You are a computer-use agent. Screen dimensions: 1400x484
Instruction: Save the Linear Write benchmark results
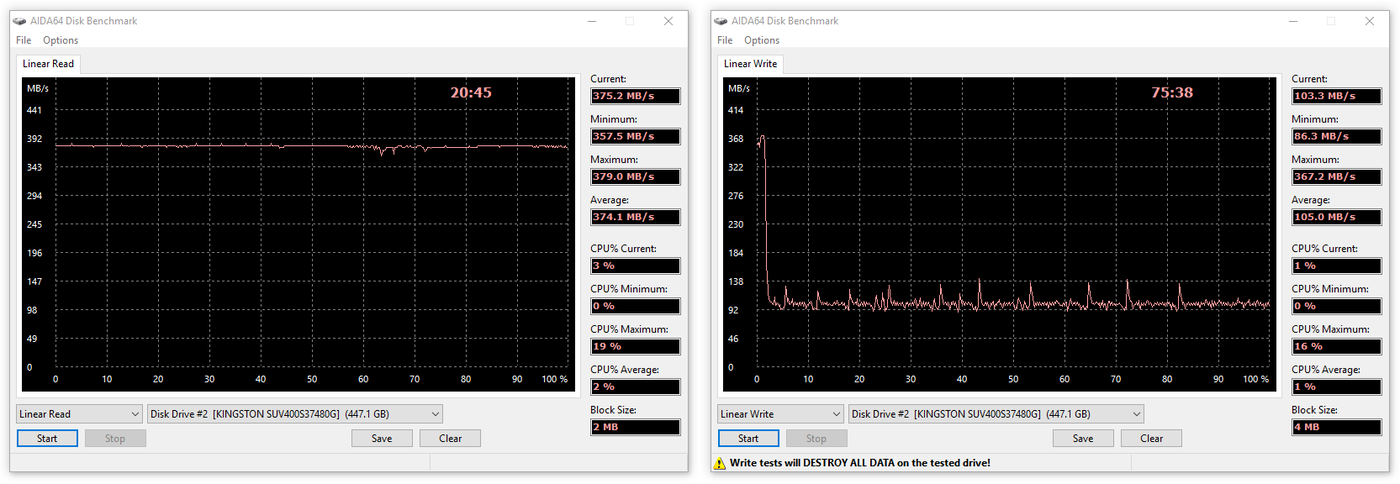1083,438
